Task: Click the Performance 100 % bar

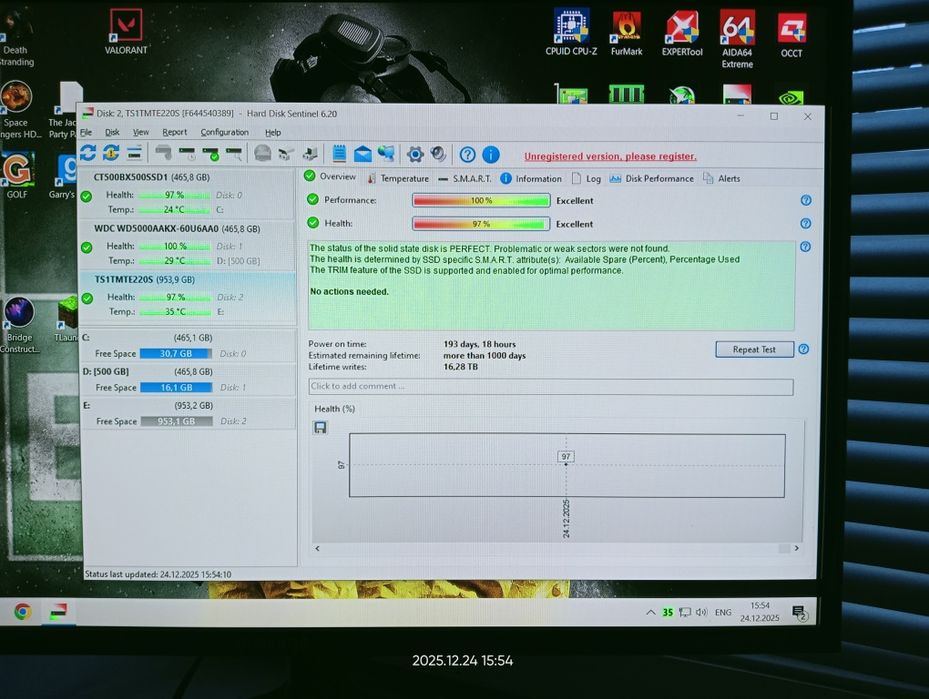Action: (x=481, y=200)
